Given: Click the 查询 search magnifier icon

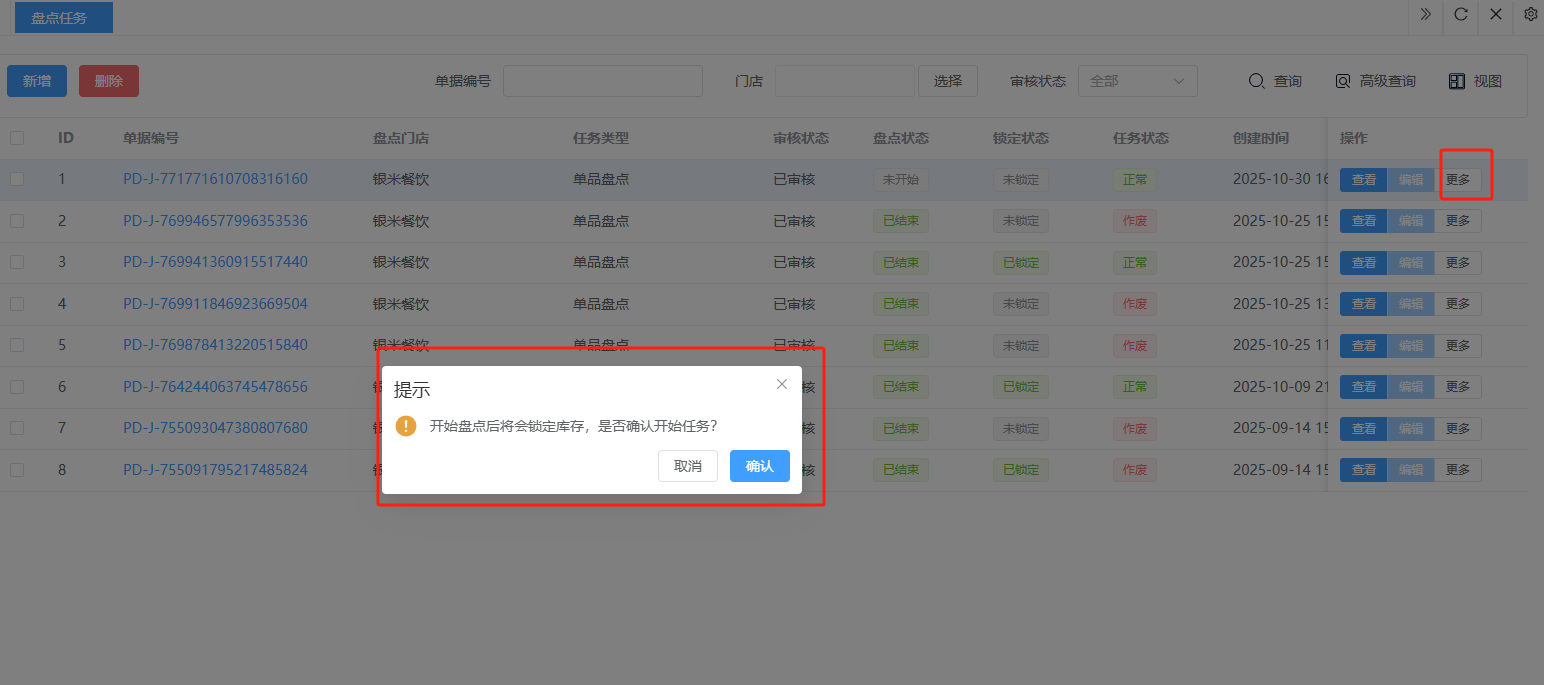Looking at the screenshot, I should tap(1257, 81).
